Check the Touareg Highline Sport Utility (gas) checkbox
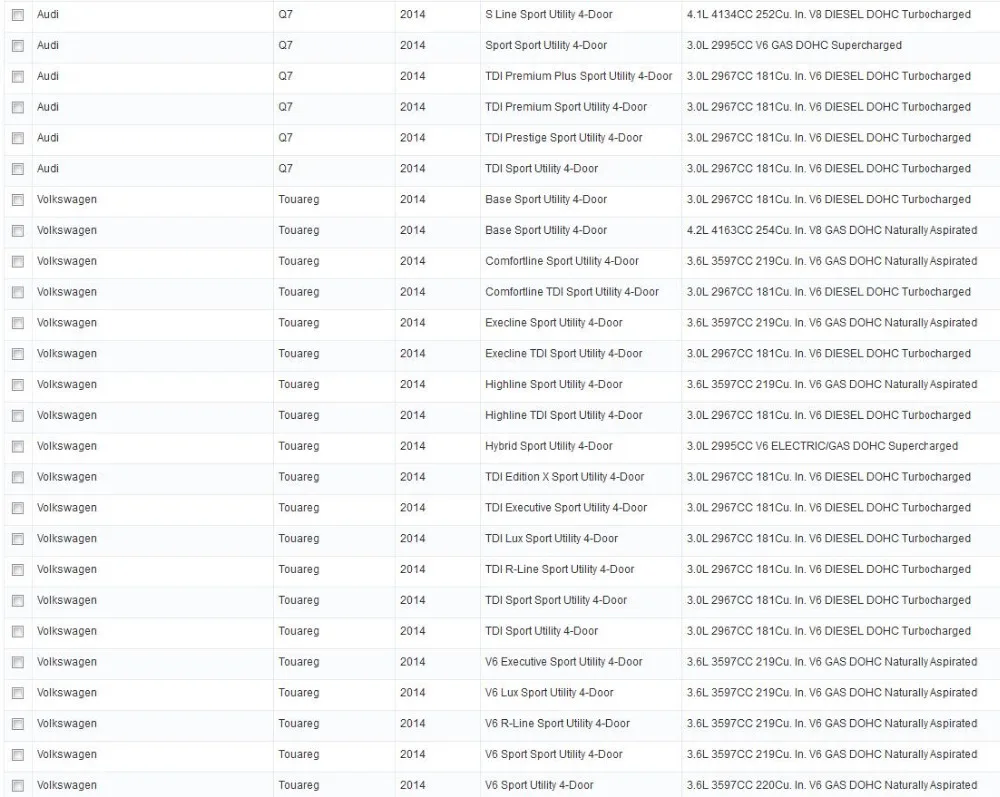Viewport: 1000px width, 797px height. coord(18,385)
